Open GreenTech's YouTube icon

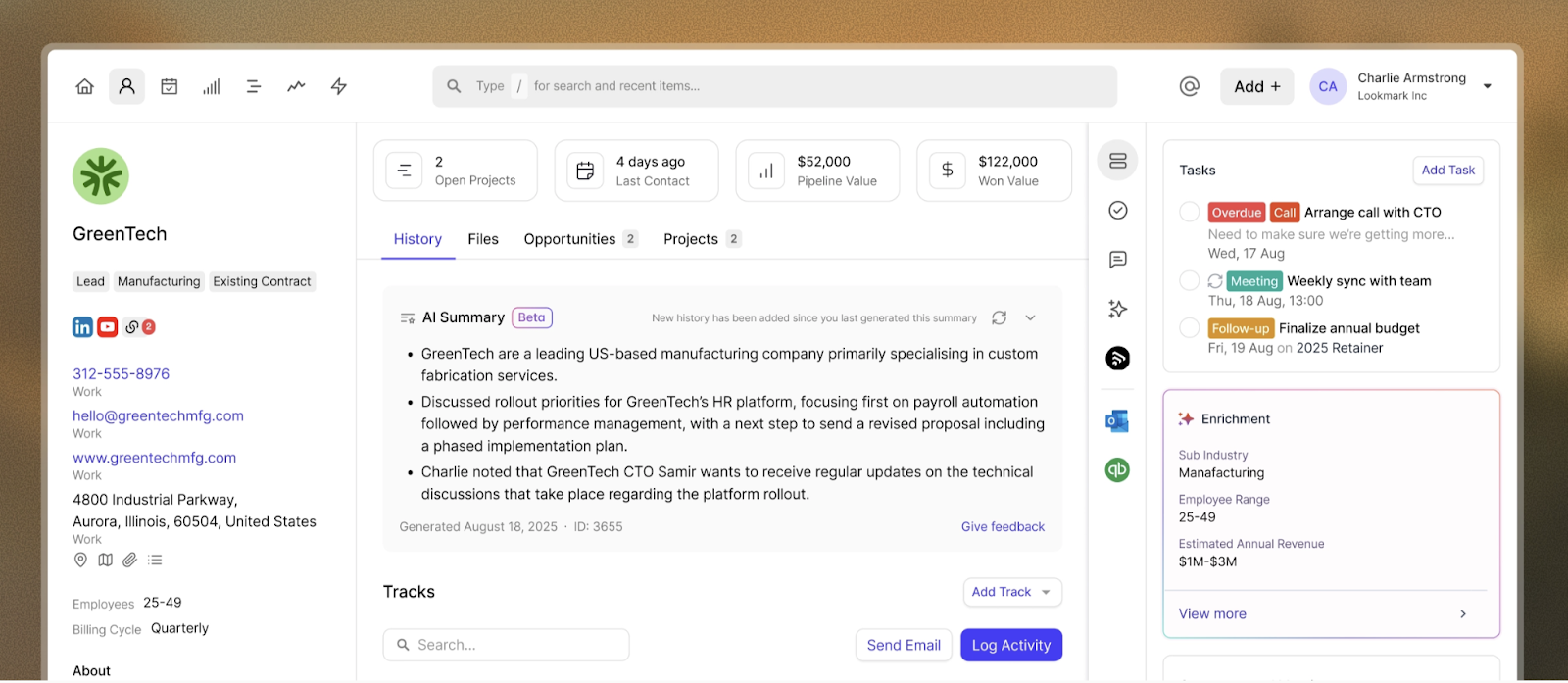point(108,327)
